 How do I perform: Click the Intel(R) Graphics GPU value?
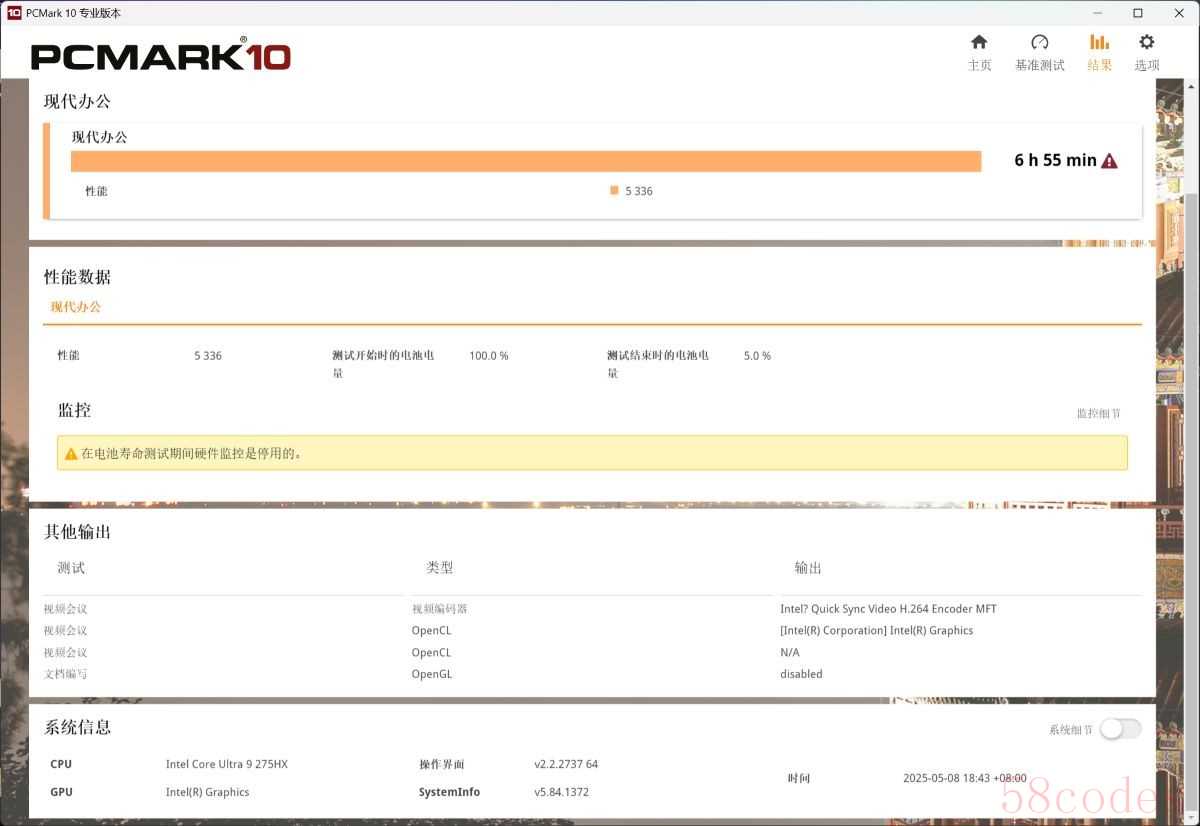tap(207, 792)
